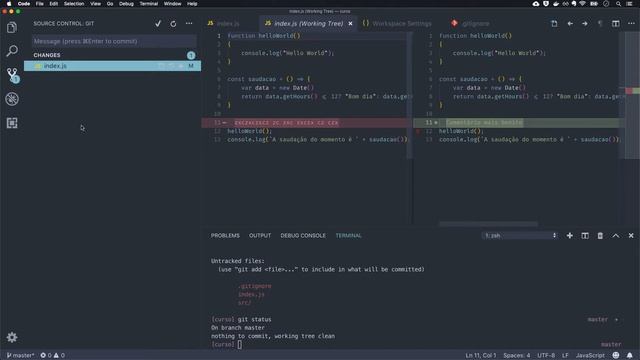Open the Apple menu

coord(9,4)
